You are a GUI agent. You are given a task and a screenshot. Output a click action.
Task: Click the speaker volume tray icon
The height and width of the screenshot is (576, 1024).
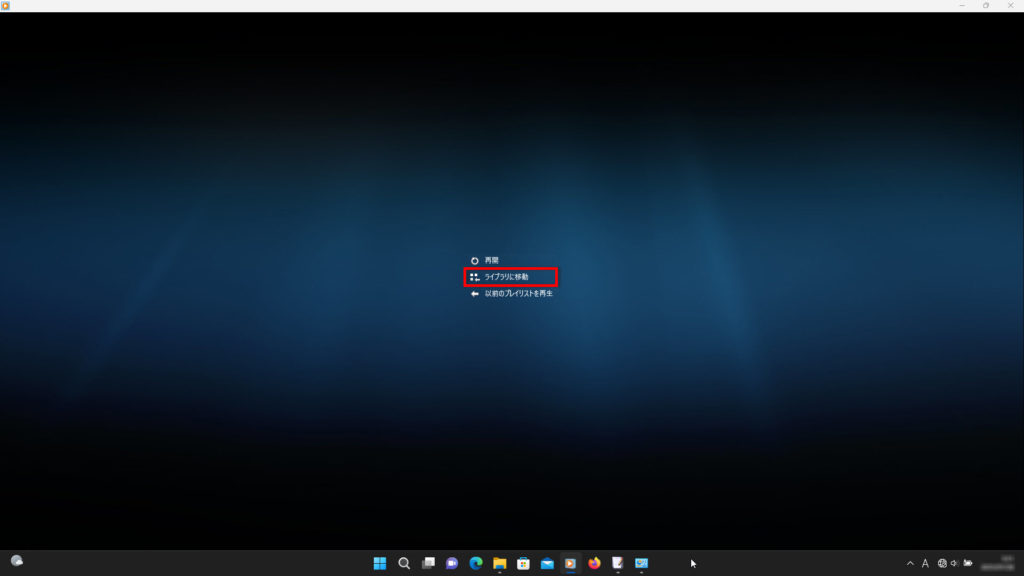tap(955, 563)
